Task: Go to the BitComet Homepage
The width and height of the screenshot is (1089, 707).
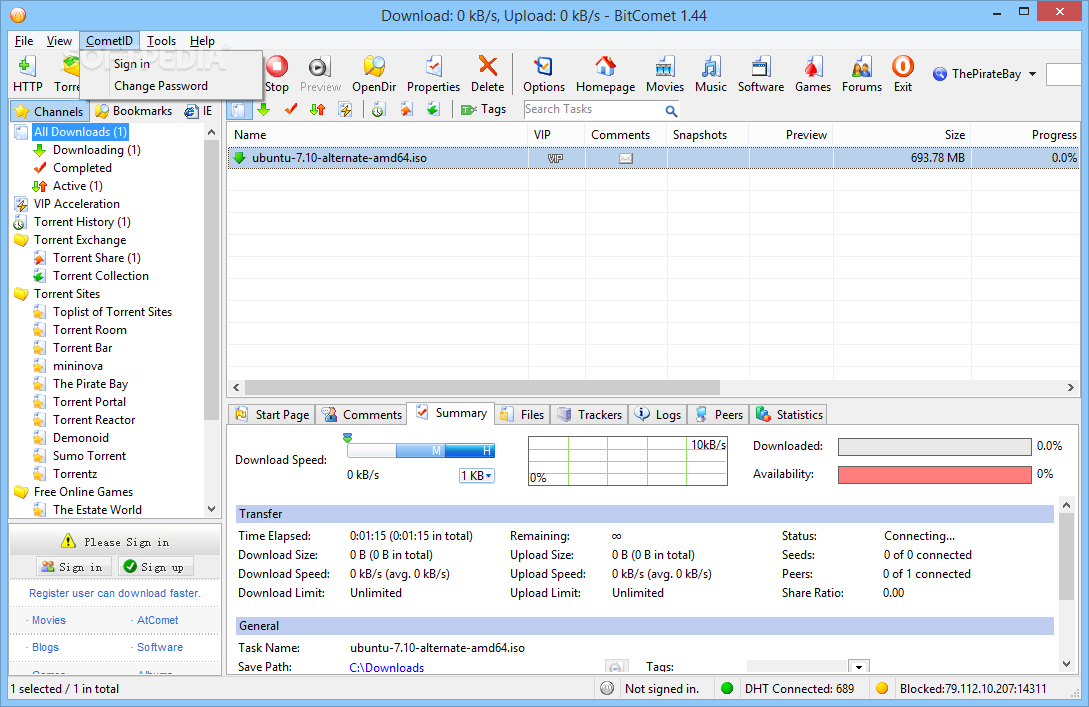Action: (605, 74)
